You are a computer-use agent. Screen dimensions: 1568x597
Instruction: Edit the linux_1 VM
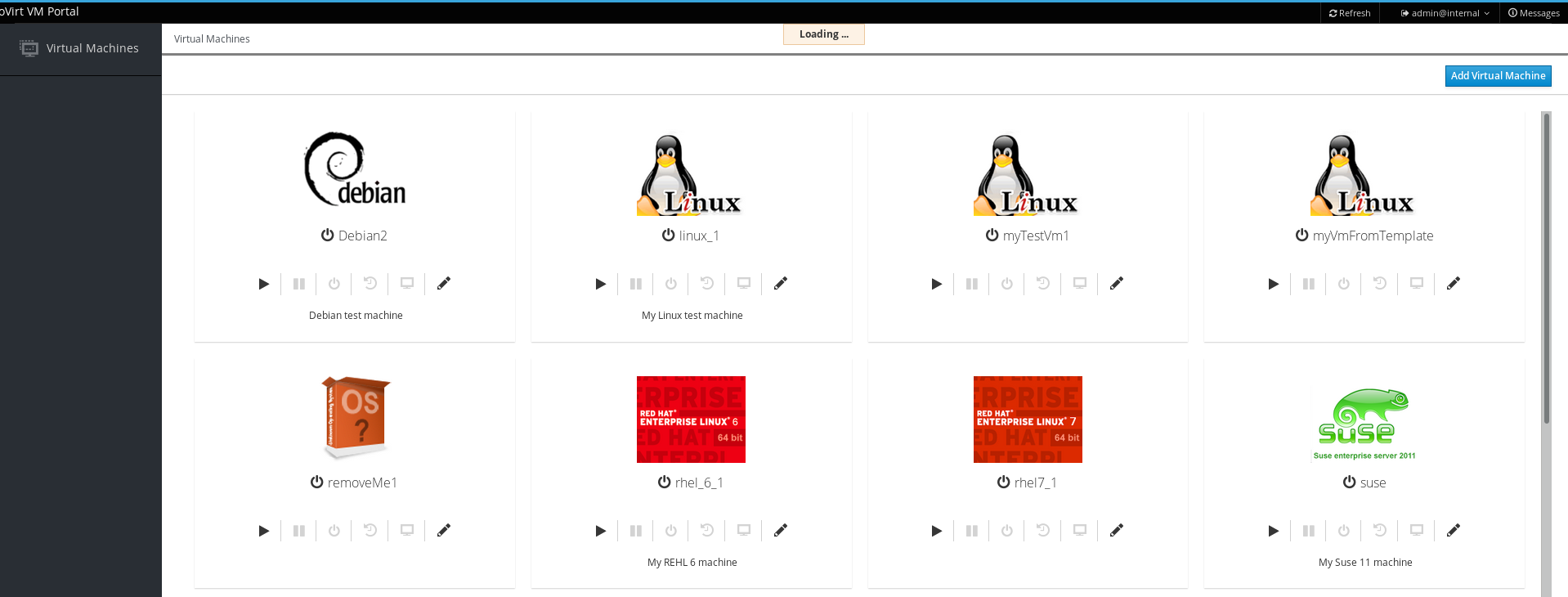[781, 284]
